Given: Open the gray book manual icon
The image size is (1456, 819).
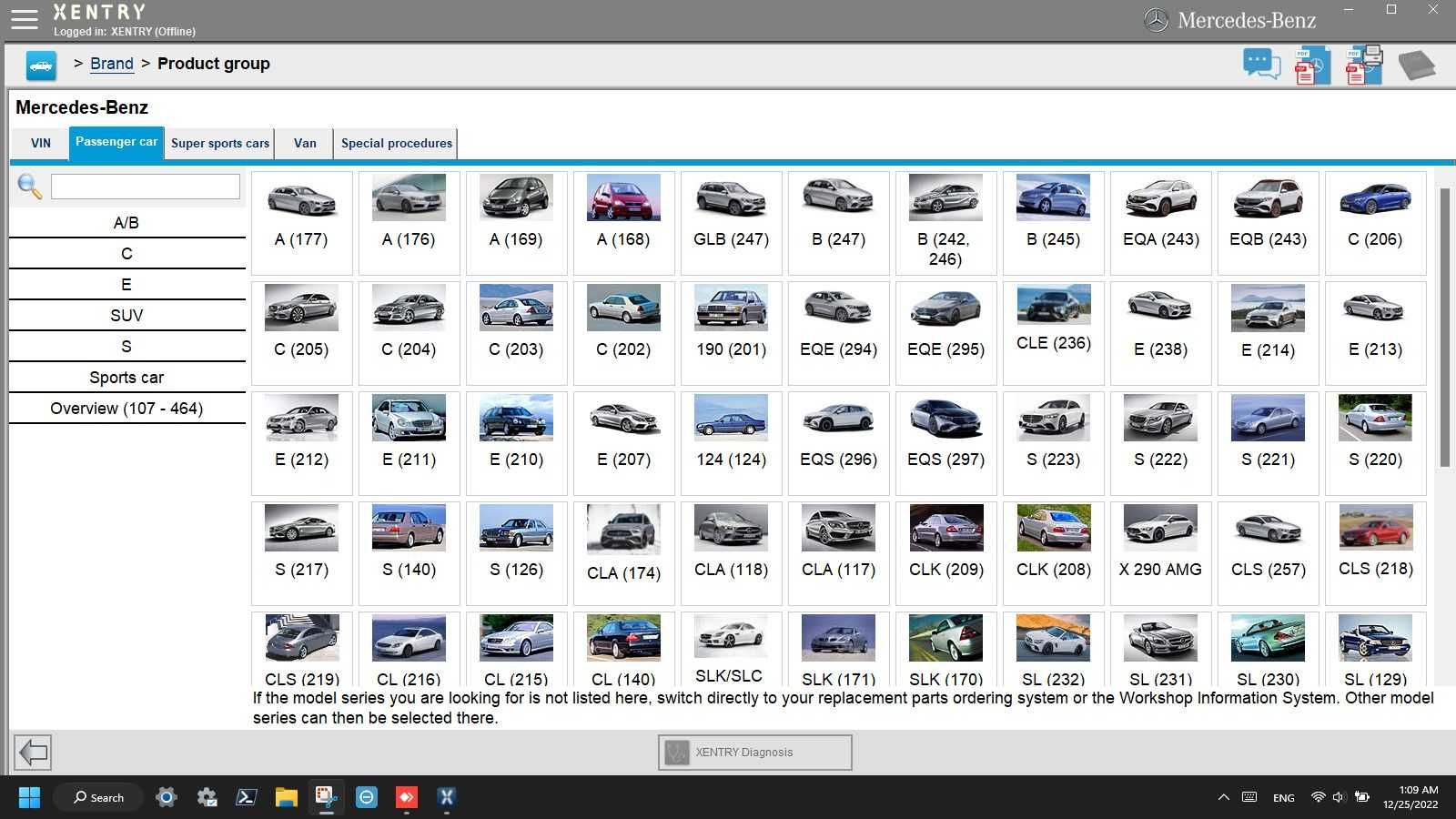Looking at the screenshot, I should [x=1416, y=66].
